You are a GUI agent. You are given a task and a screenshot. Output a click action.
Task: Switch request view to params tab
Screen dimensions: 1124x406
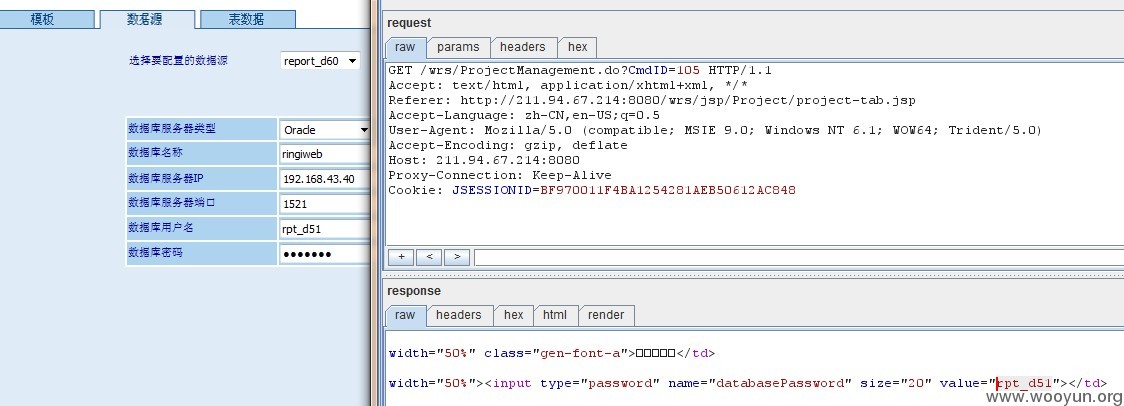(x=458, y=47)
